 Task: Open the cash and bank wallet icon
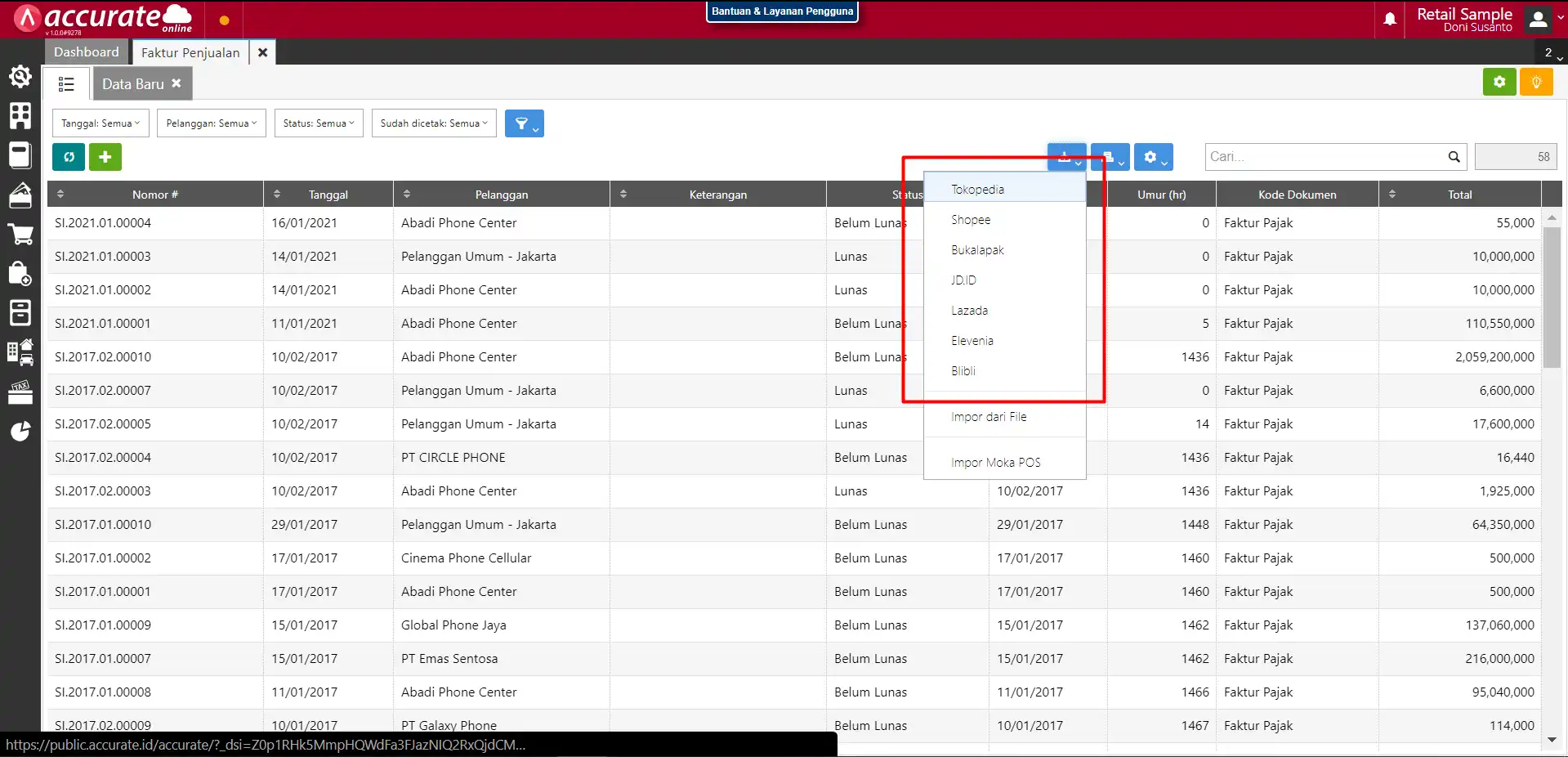click(20, 155)
